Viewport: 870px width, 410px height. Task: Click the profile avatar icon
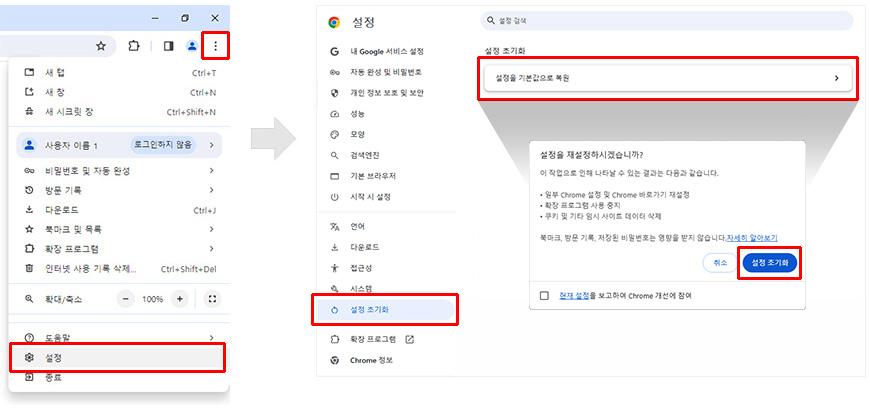pos(192,46)
